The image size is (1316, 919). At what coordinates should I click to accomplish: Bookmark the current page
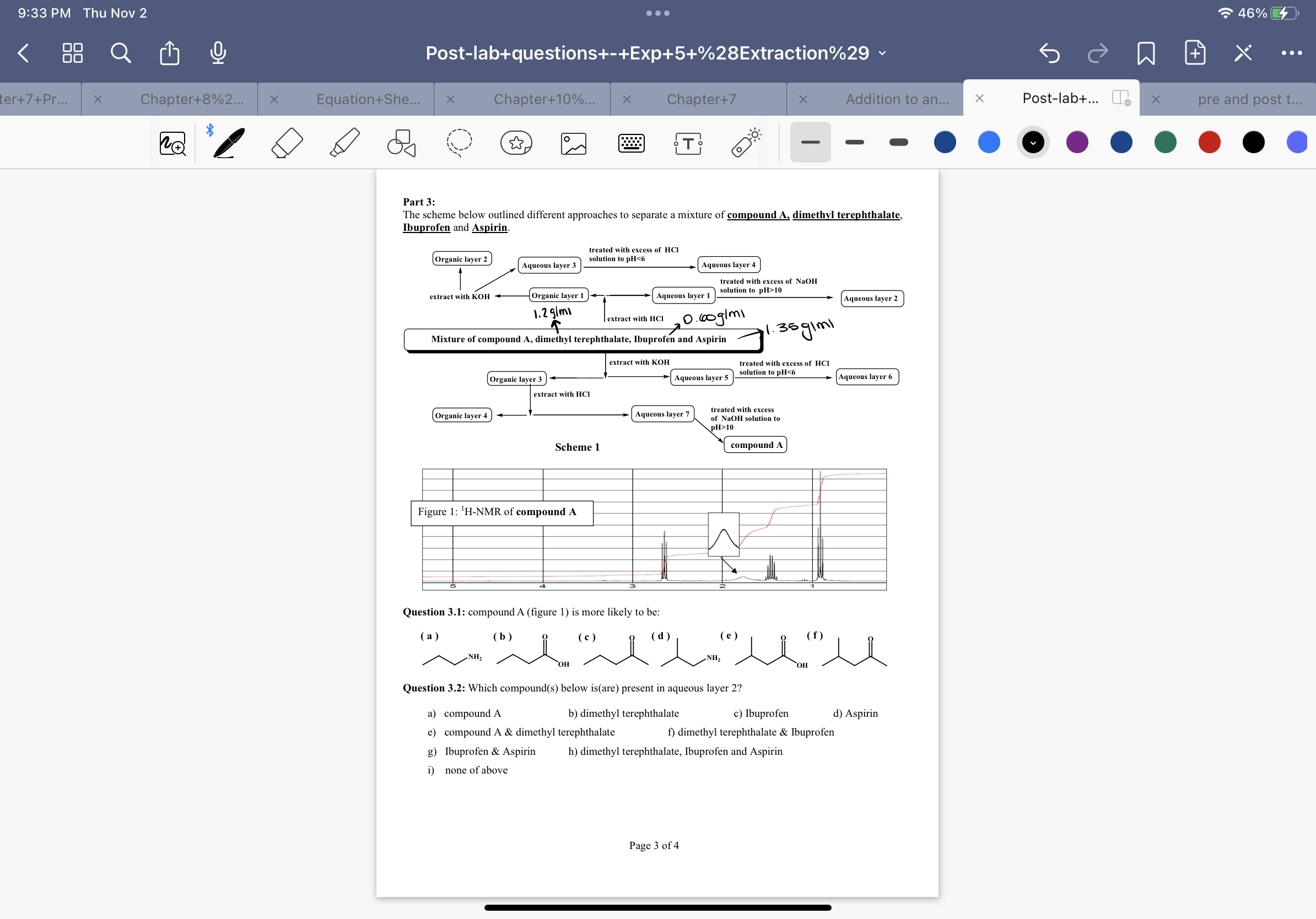[1146, 53]
